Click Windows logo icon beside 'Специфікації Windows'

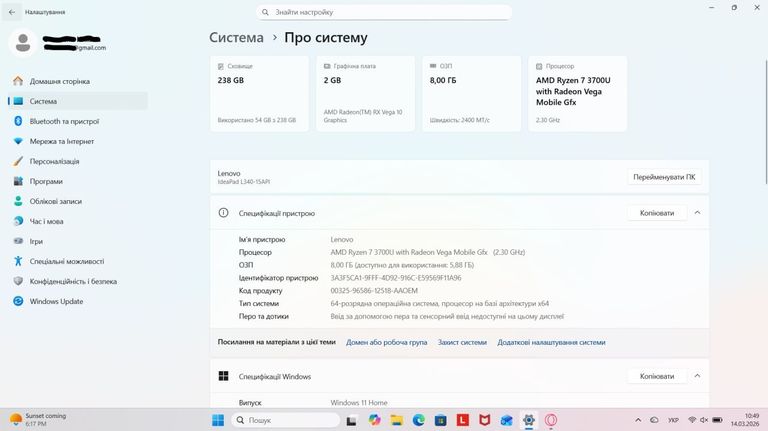point(223,376)
